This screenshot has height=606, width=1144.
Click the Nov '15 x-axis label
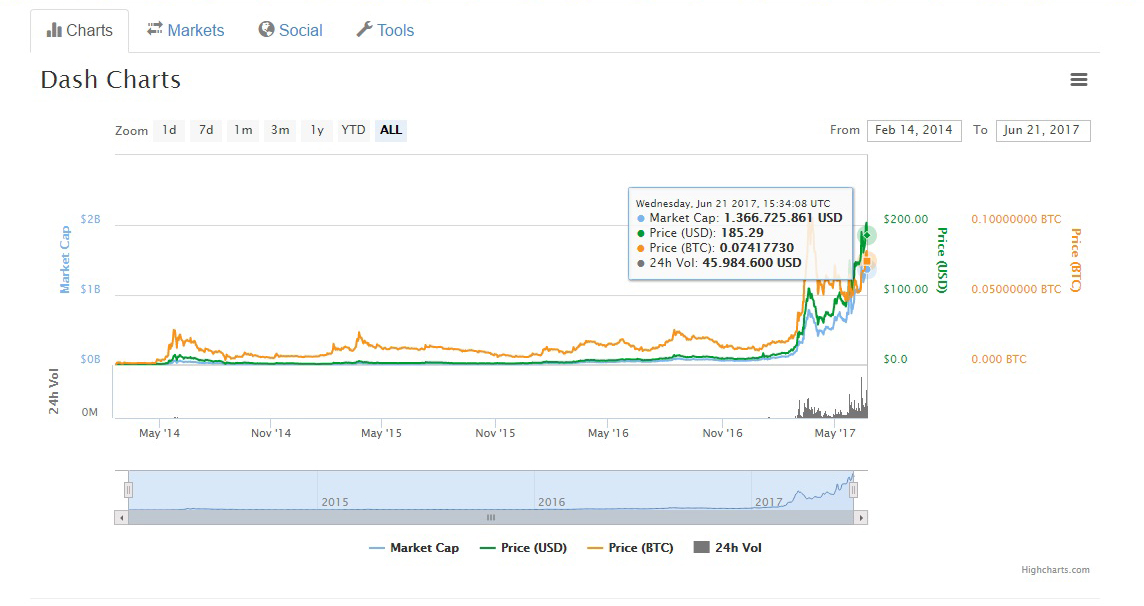pos(495,433)
